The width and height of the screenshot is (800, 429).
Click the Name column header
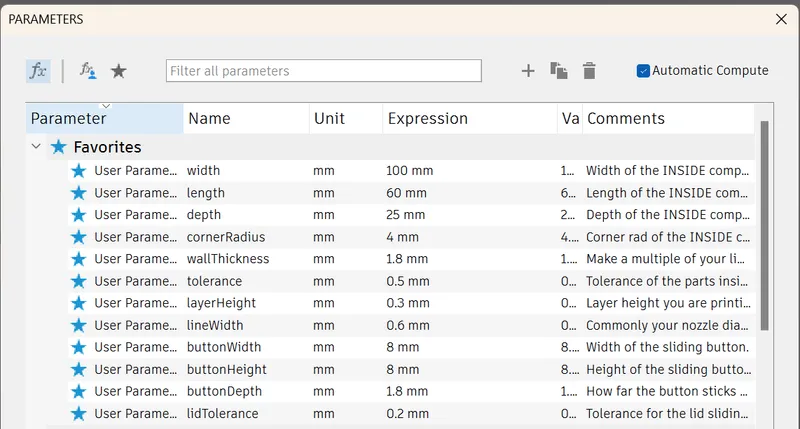[246, 118]
